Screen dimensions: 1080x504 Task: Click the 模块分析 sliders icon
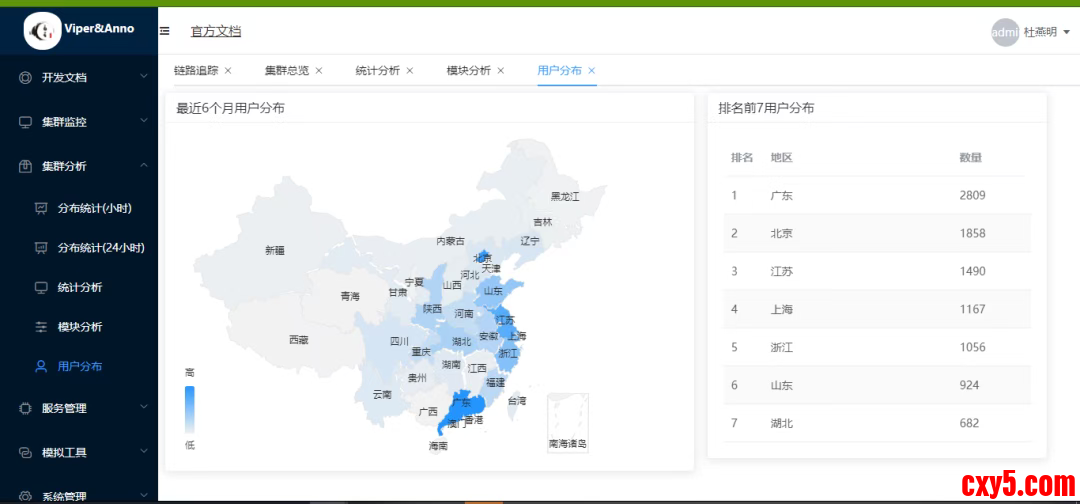[41, 327]
